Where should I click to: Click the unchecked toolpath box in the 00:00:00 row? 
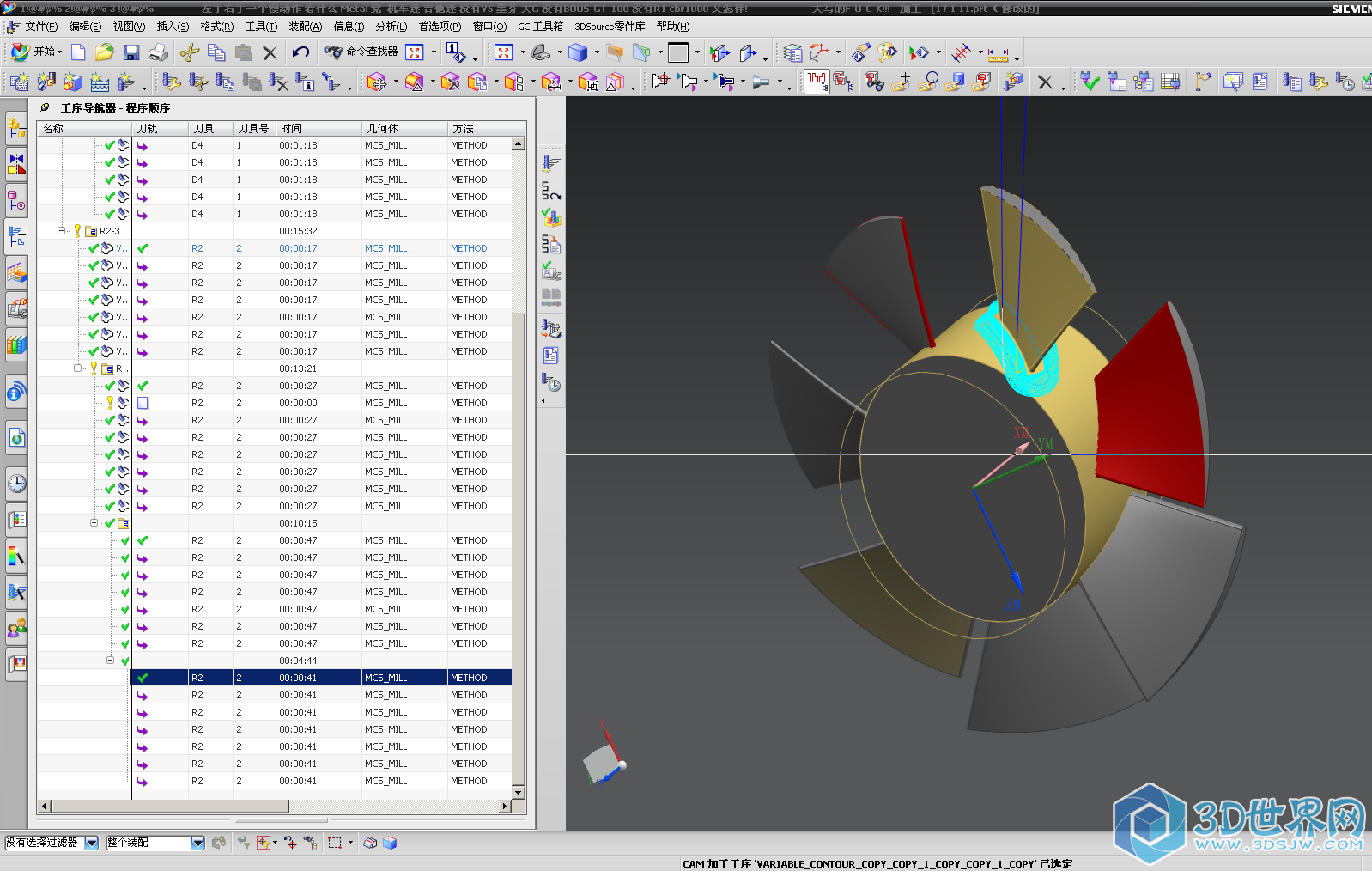click(143, 403)
